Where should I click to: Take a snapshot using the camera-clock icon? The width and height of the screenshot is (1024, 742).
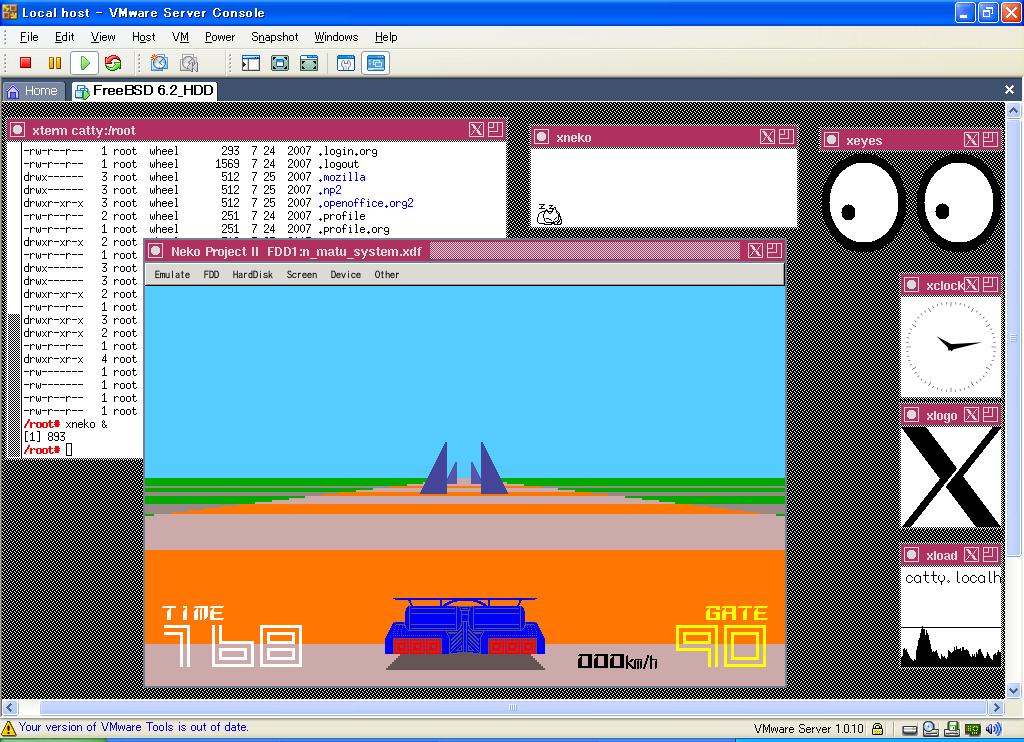point(159,63)
